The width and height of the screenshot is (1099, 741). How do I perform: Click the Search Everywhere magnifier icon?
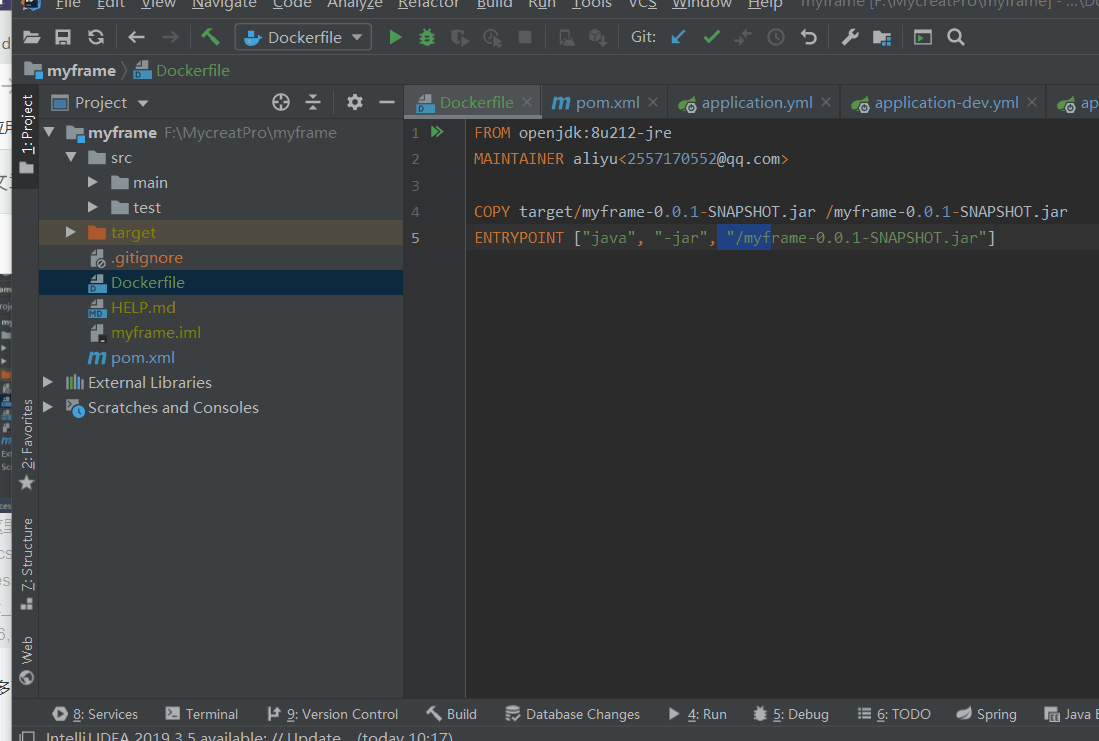click(x=956, y=38)
